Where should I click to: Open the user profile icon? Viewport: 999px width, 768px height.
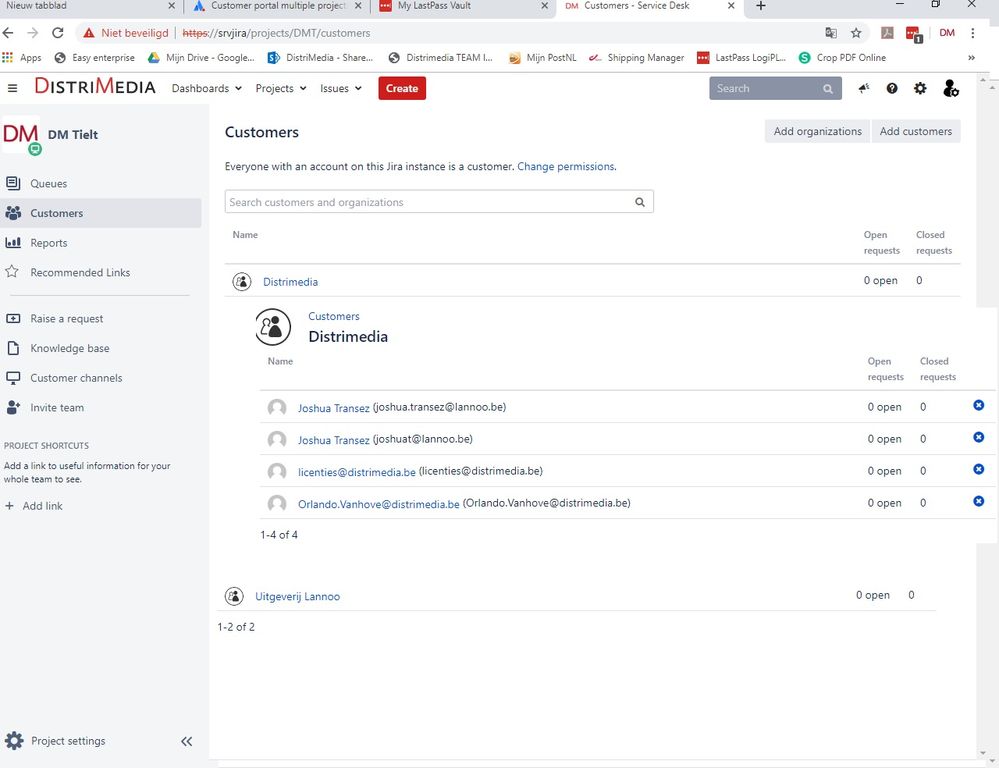(x=951, y=88)
